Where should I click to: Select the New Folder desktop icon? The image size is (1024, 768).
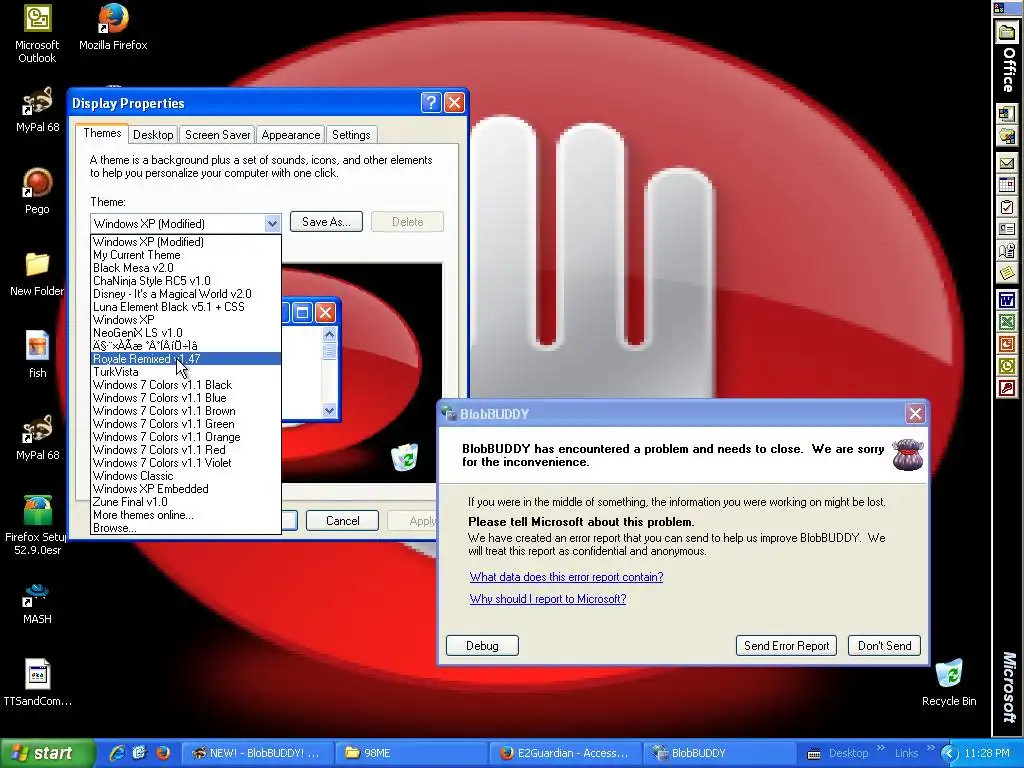point(37,274)
